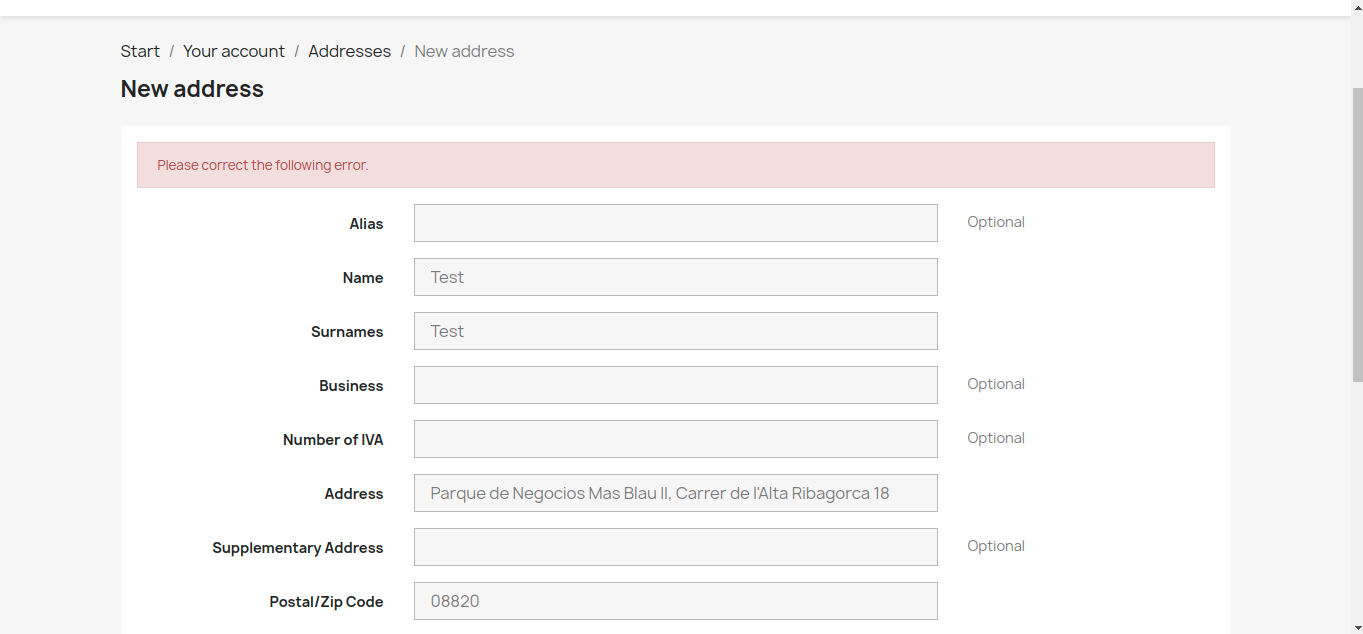Open the Addresses breadcrumb link

click(349, 51)
